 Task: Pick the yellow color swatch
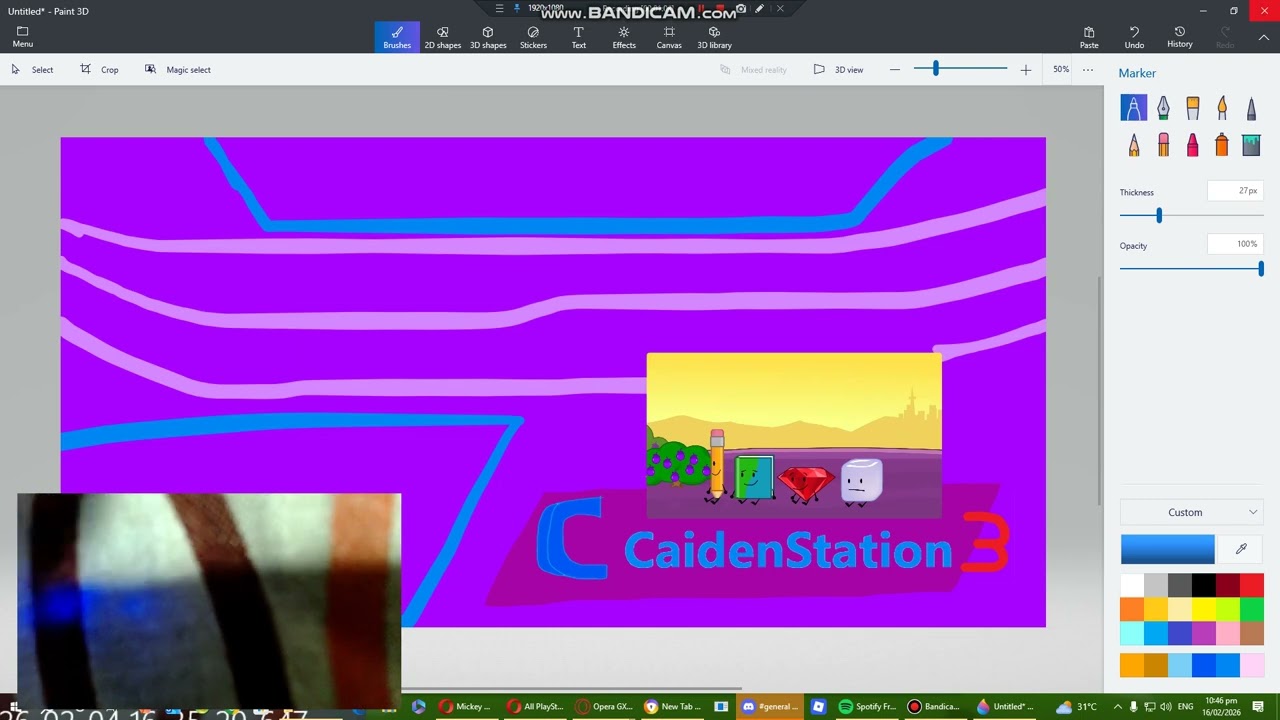[x=1203, y=609]
